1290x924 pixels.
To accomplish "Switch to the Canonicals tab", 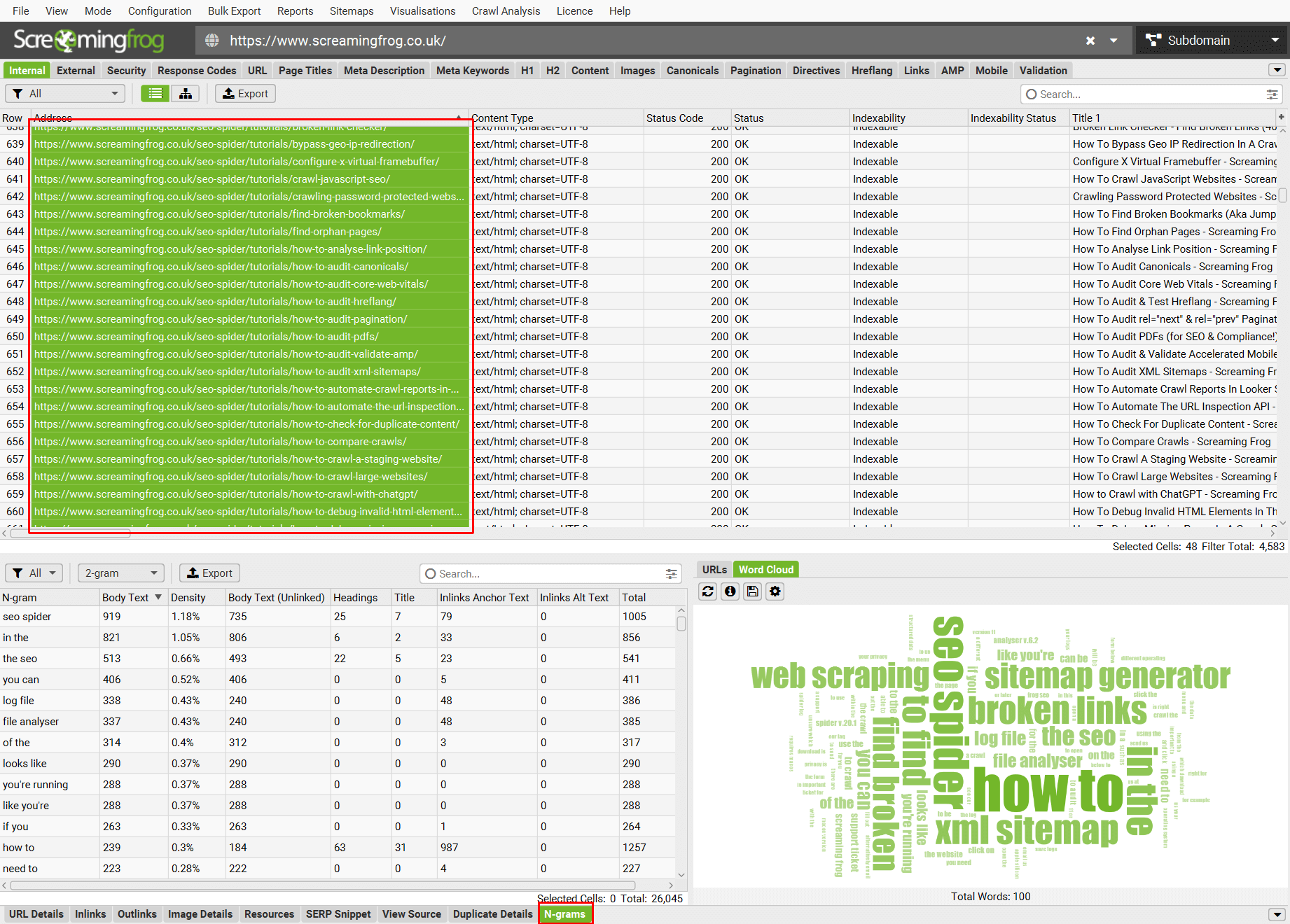I will 692,71.
